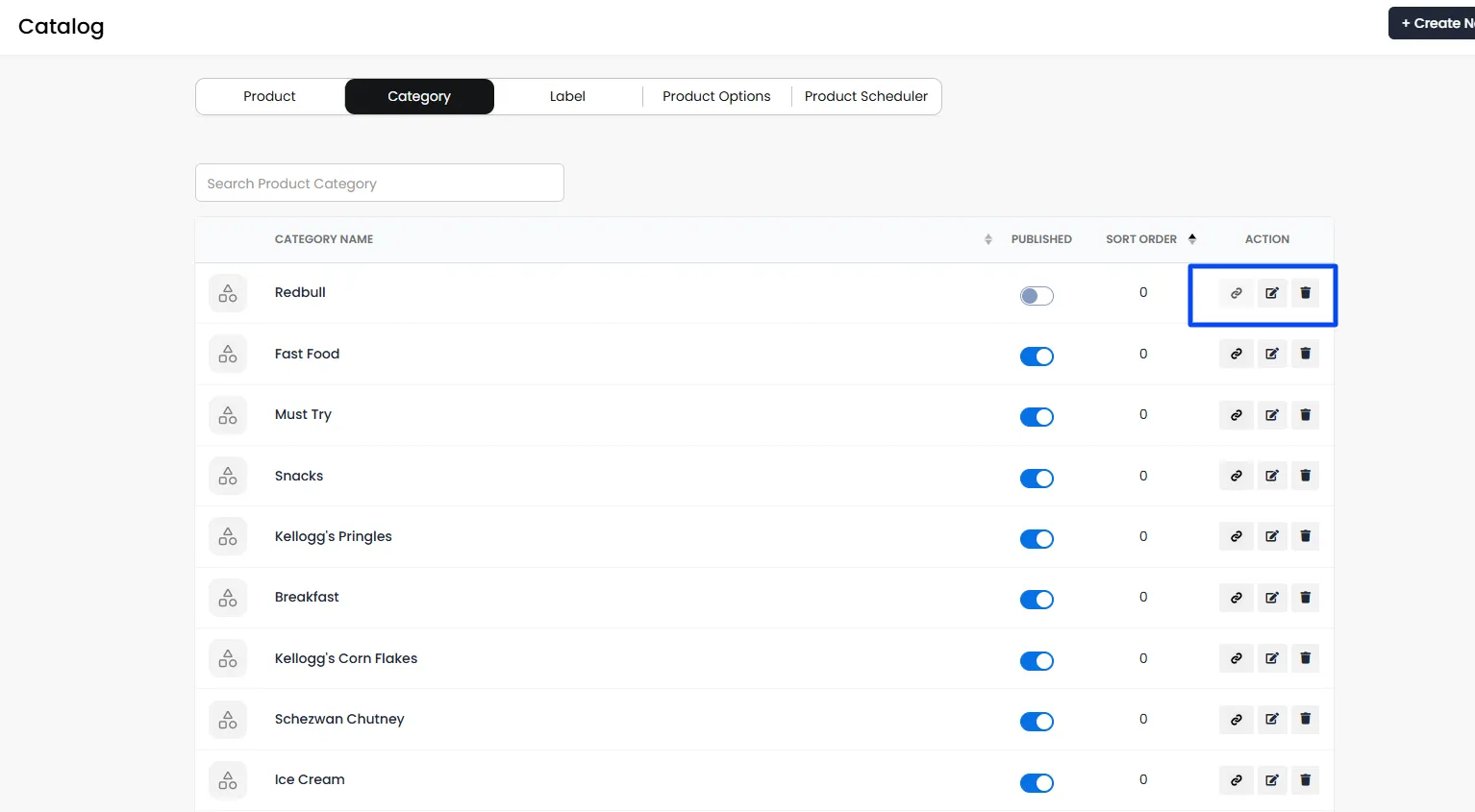Delete the Ice Cream category
Screen dimensions: 1475x812
[1306, 780]
